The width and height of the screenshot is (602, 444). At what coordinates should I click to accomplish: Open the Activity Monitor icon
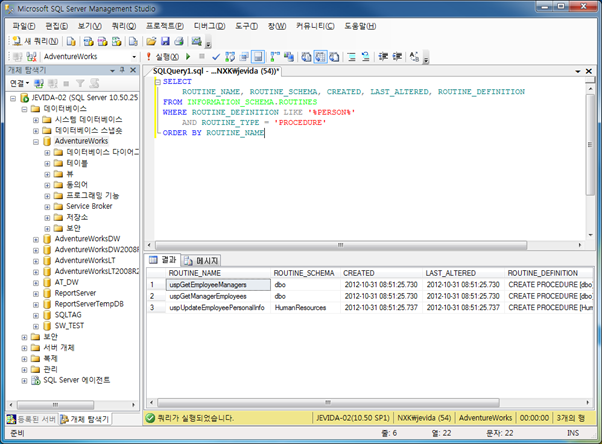pos(197,41)
